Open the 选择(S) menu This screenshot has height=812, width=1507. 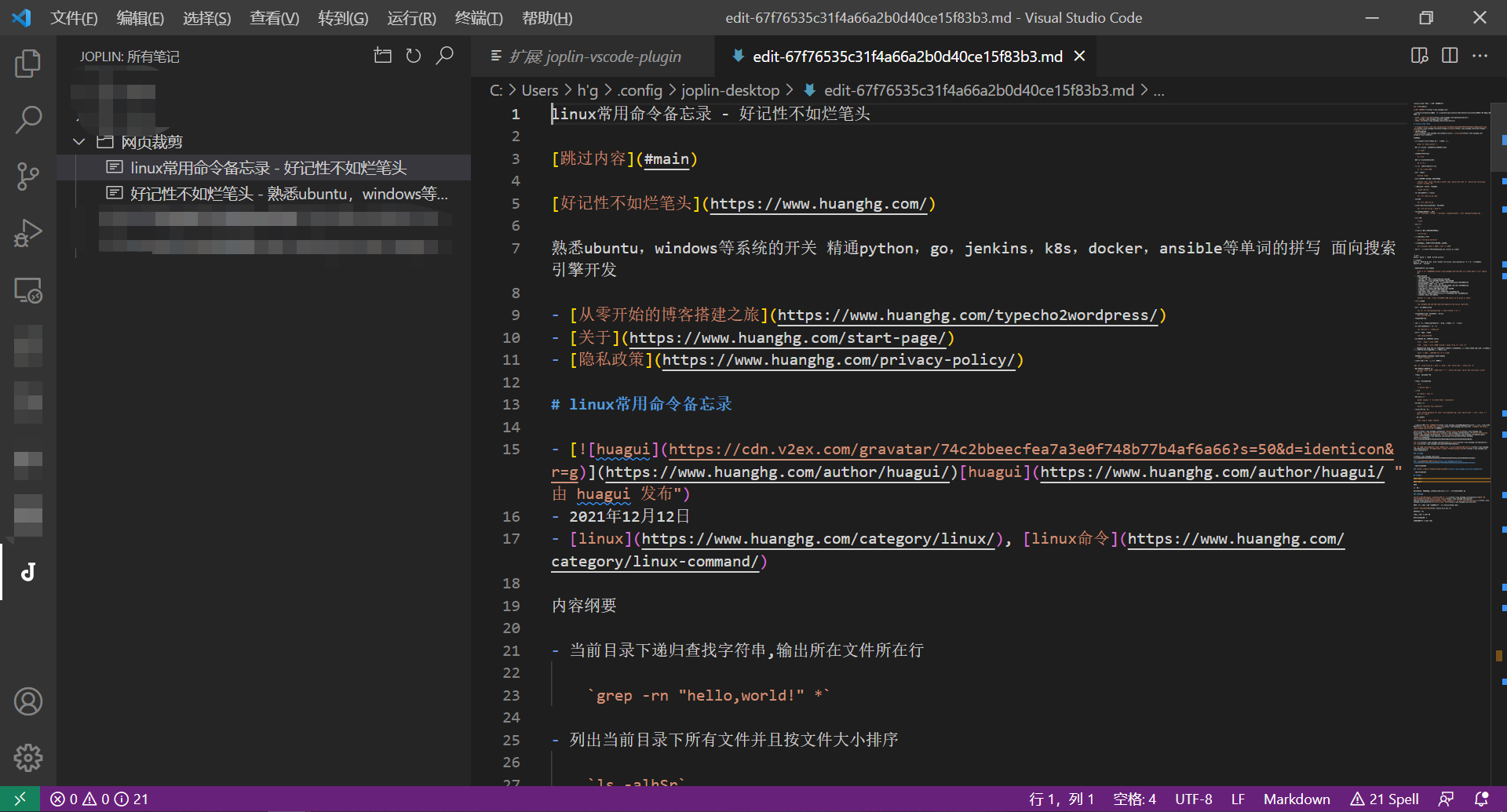point(206,18)
